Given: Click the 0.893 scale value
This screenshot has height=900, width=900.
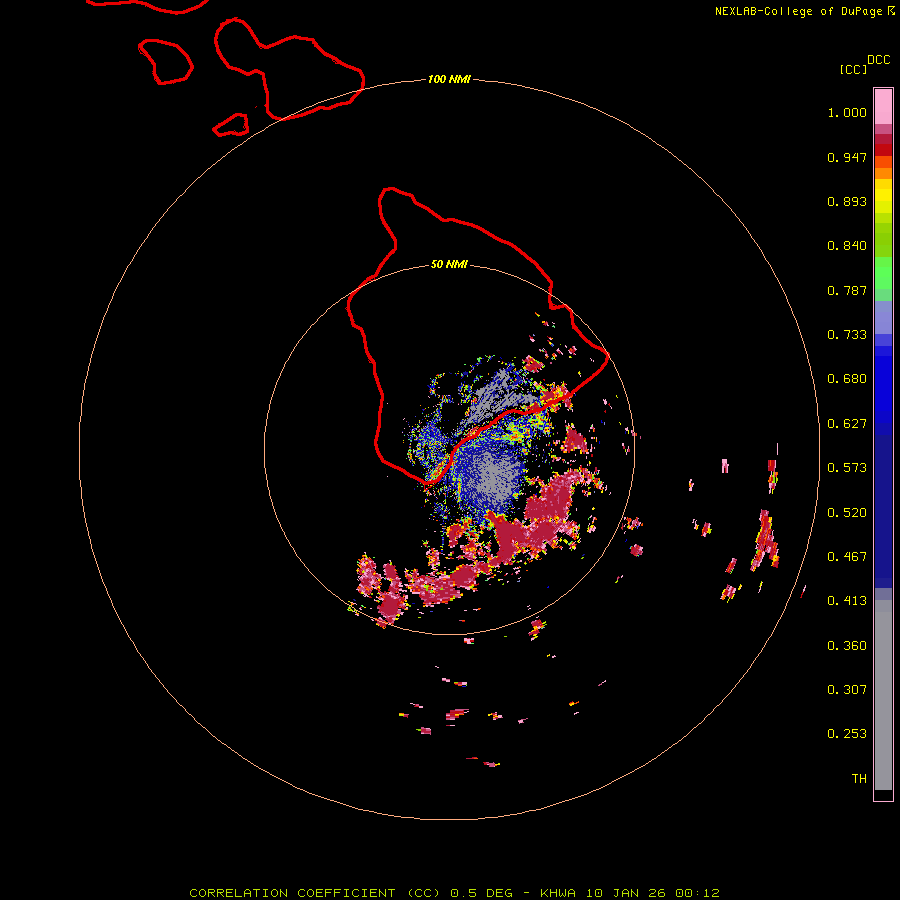Looking at the screenshot, I should [847, 201].
